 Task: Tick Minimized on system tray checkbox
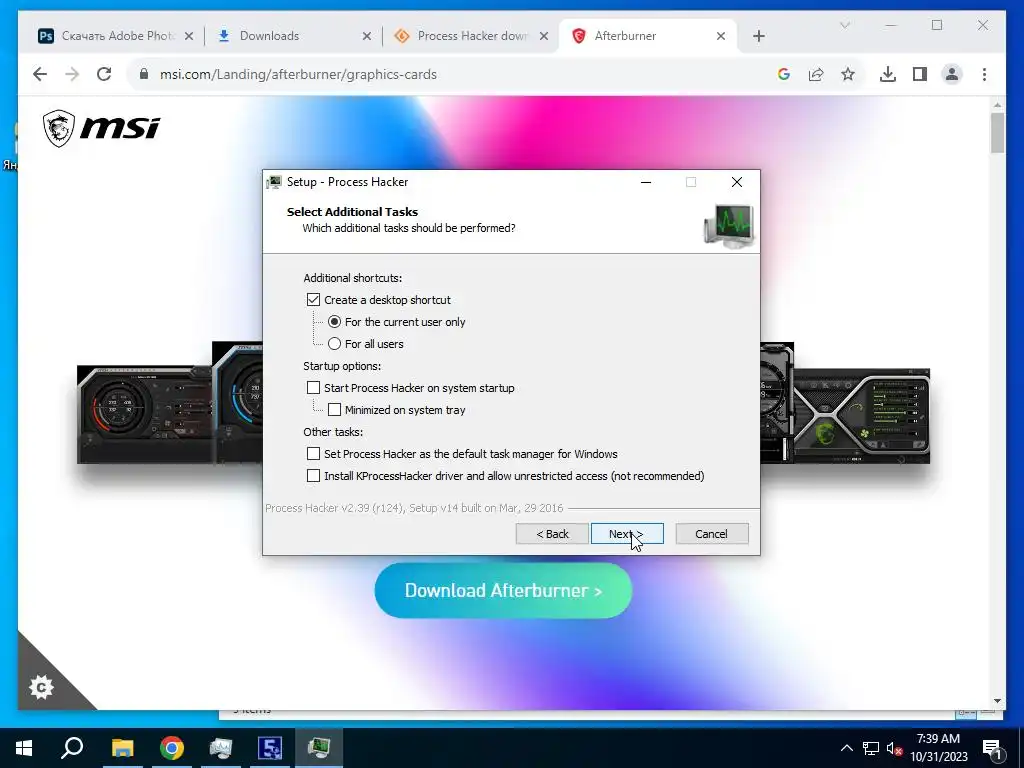pos(334,410)
